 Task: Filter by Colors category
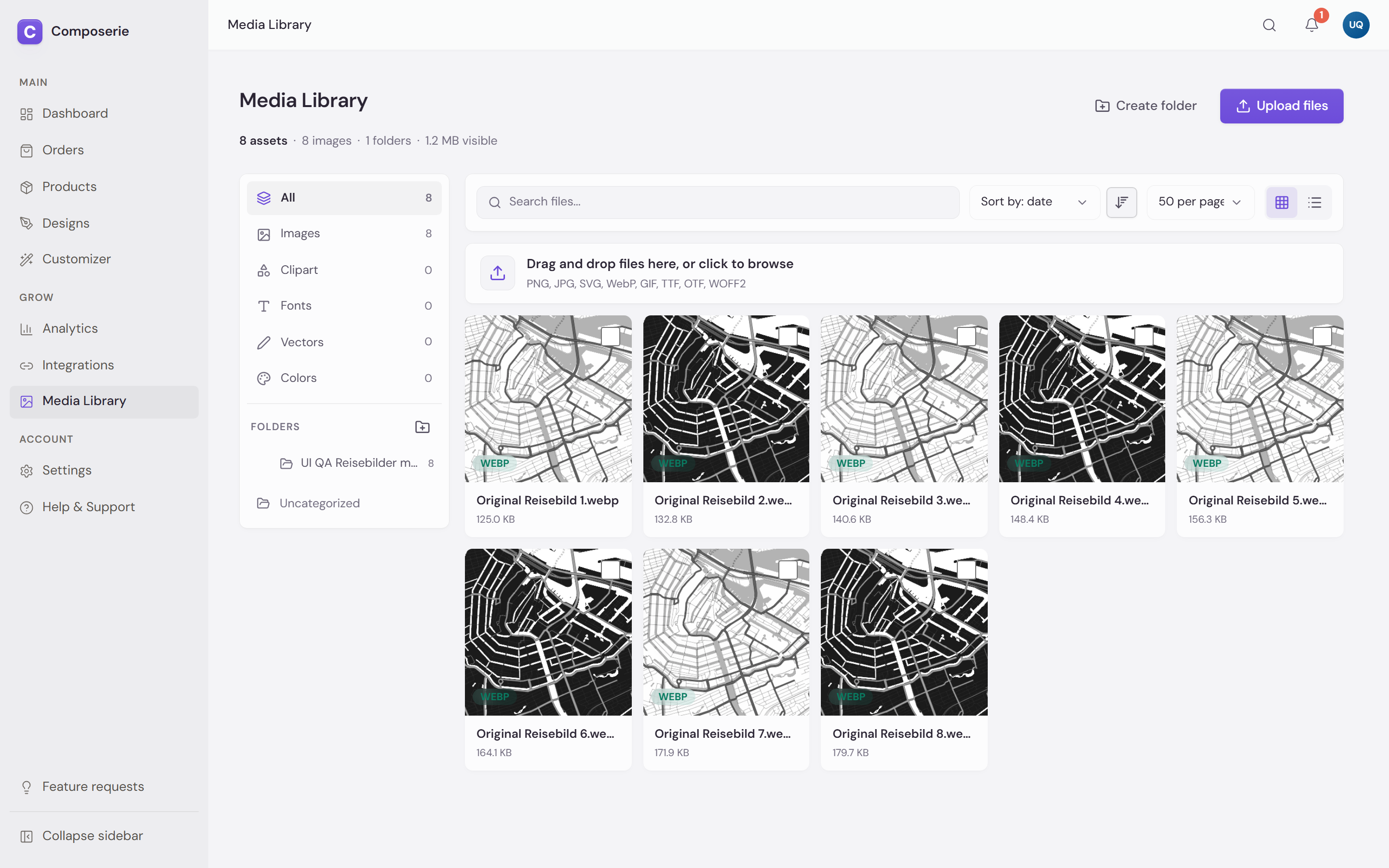[344, 379]
